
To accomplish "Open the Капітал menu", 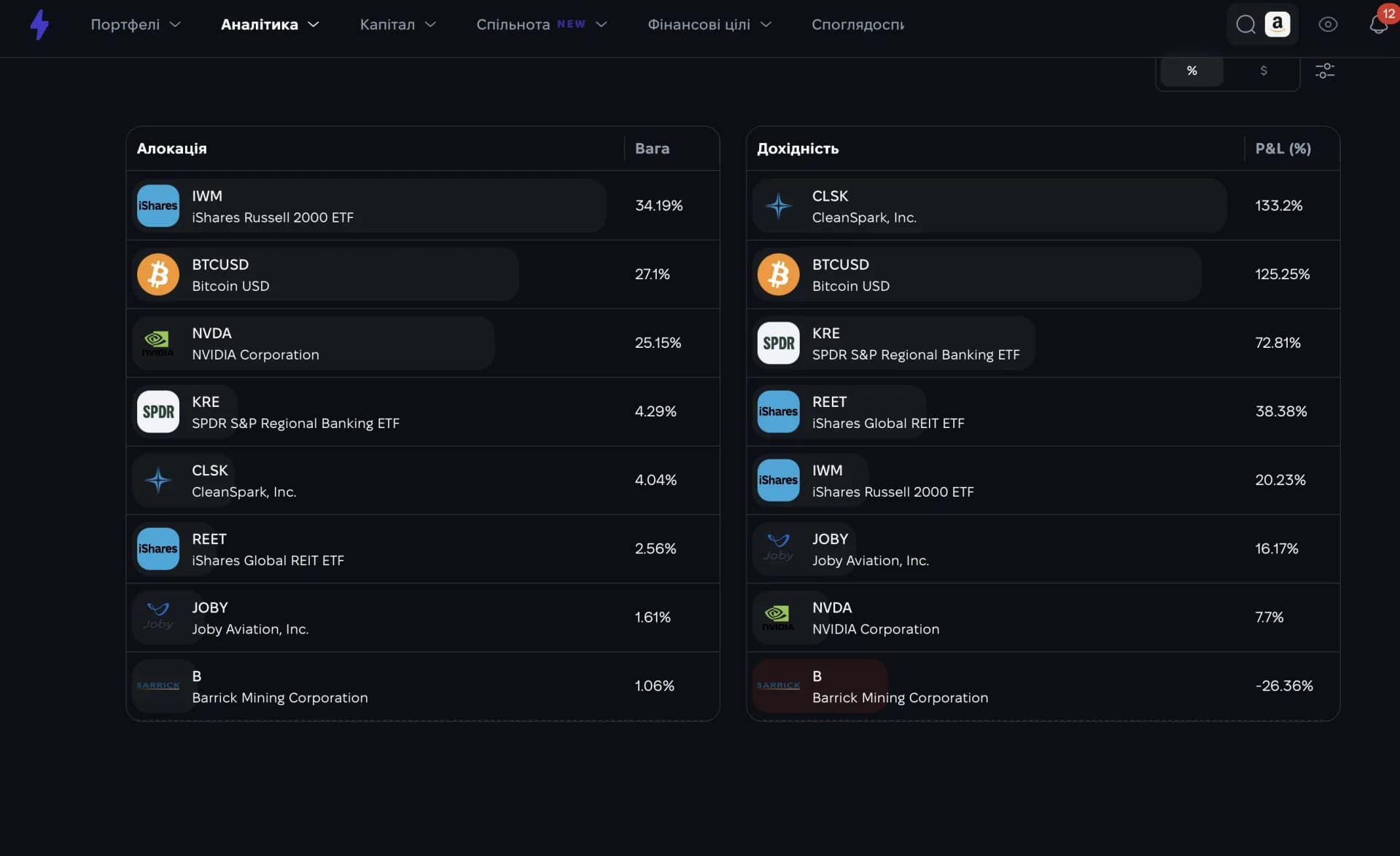I will 397,24.
